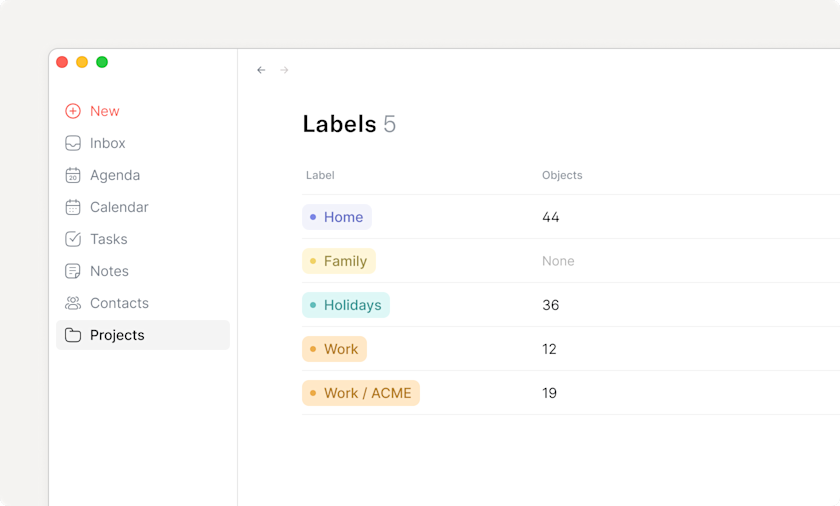Sort by the Objects column header
The height and width of the screenshot is (506, 840).
click(x=562, y=175)
